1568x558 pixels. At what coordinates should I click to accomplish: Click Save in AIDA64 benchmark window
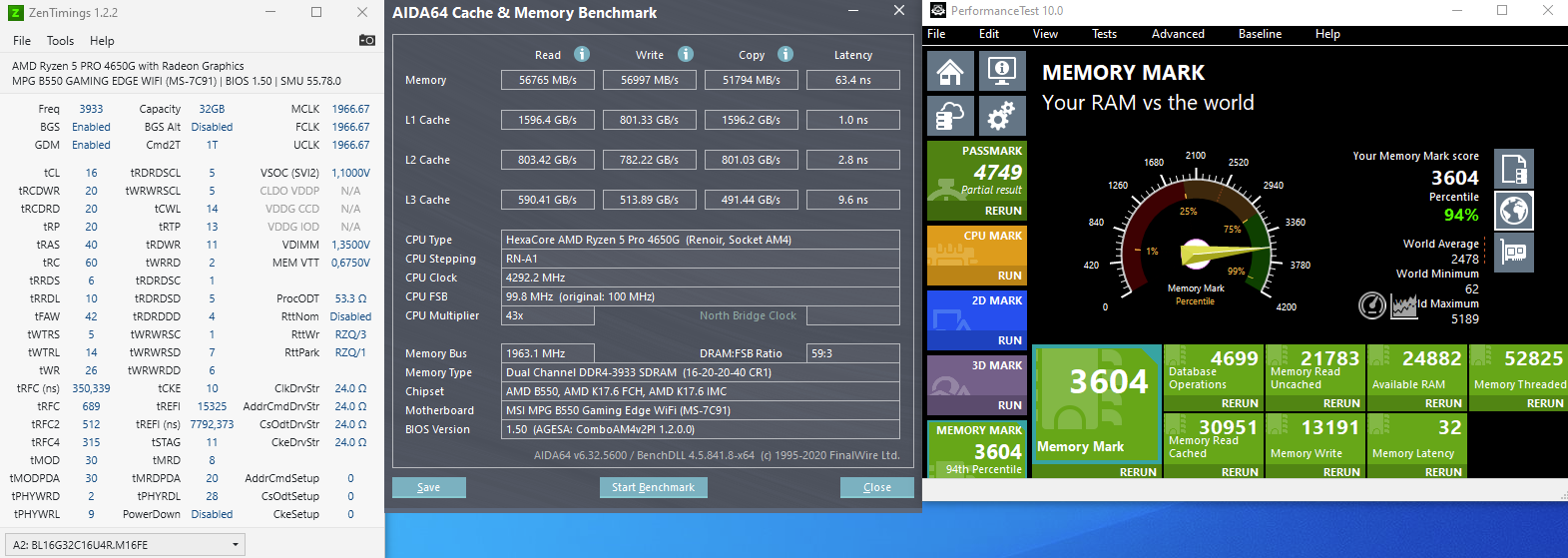428,487
